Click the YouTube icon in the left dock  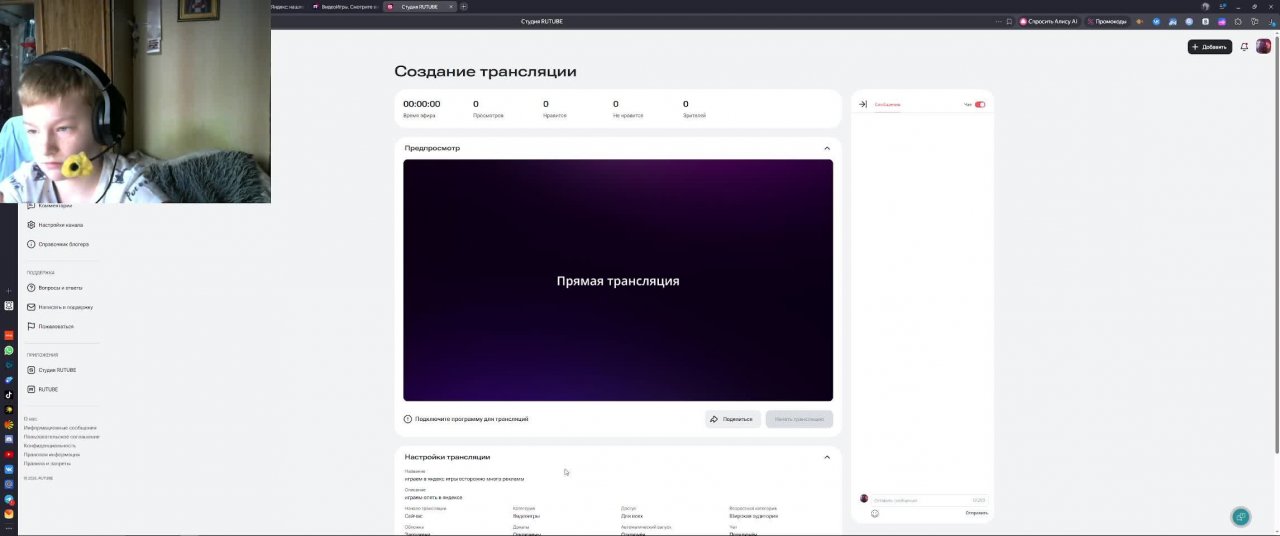click(x=9, y=454)
